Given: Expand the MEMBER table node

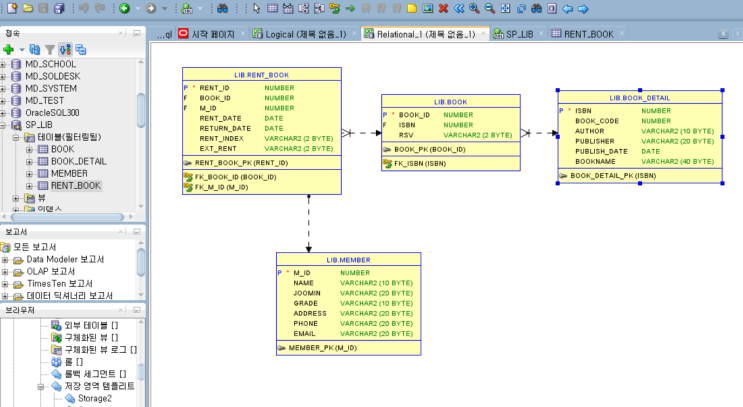Looking at the screenshot, I should pos(29,174).
